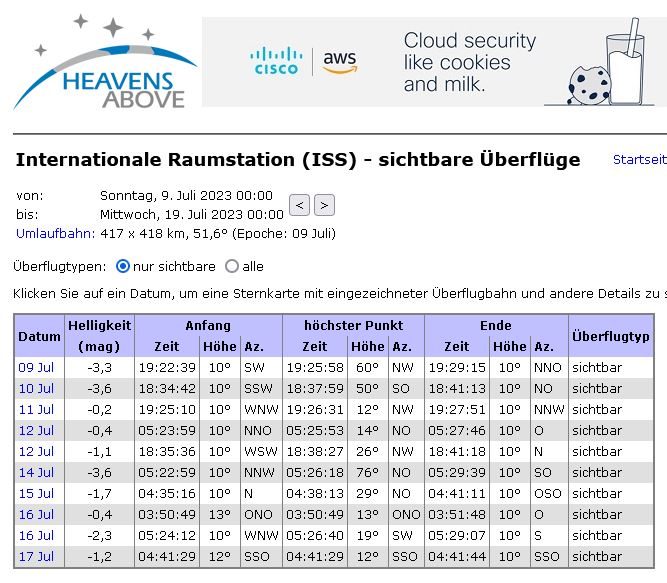Click the 60° maximum altitude cell

coord(368,367)
